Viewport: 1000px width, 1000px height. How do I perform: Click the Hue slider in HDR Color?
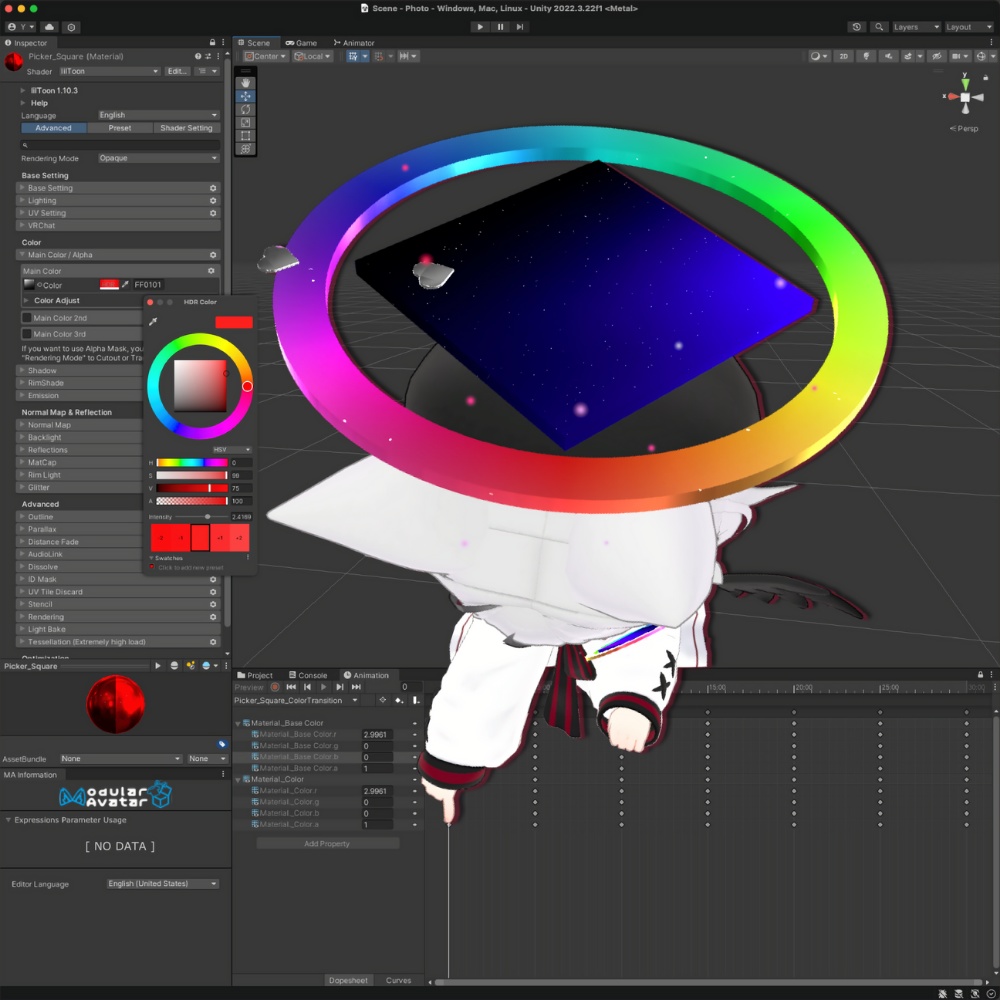click(x=191, y=462)
